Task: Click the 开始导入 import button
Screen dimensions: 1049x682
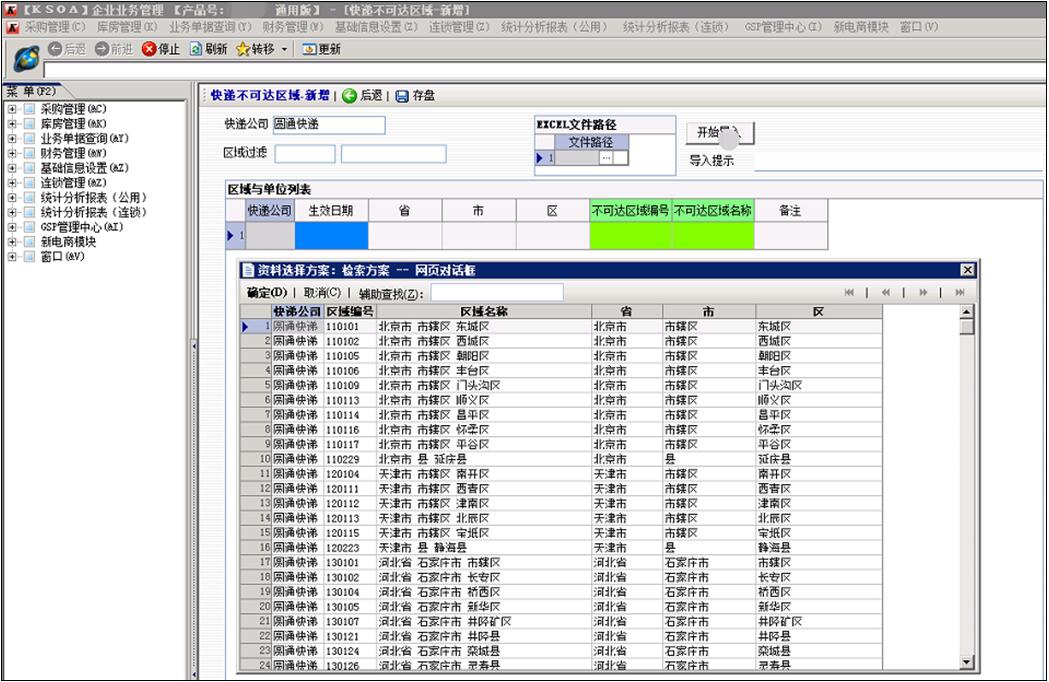Action: coord(719,133)
